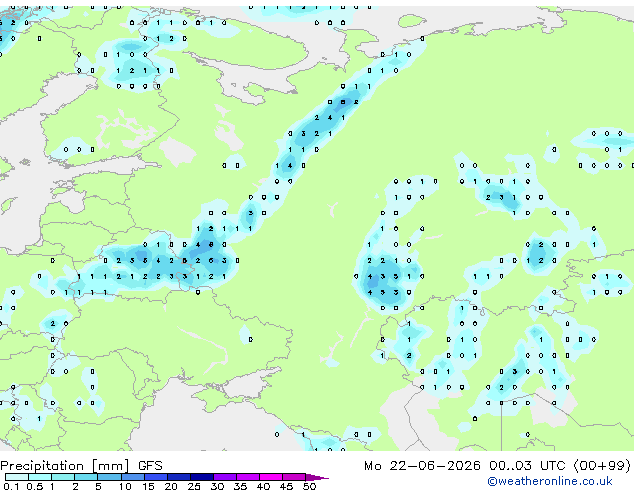Click the "25" legend scale label
The height and width of the screenshot is (490, 634).
coord(194,486)
